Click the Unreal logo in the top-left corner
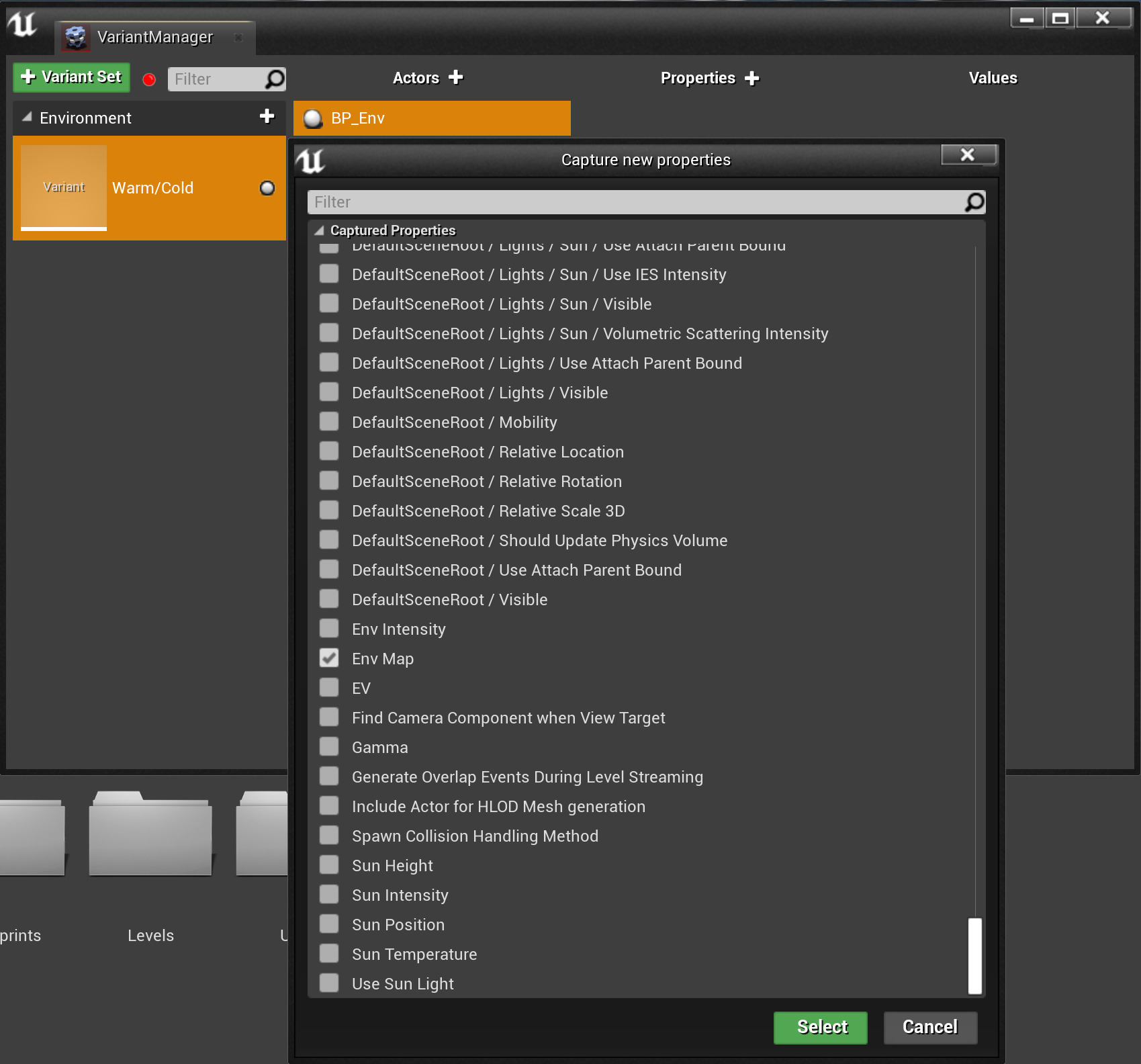The height and width of the screenshot is (1064, 1141). click(x=22, y=25)
